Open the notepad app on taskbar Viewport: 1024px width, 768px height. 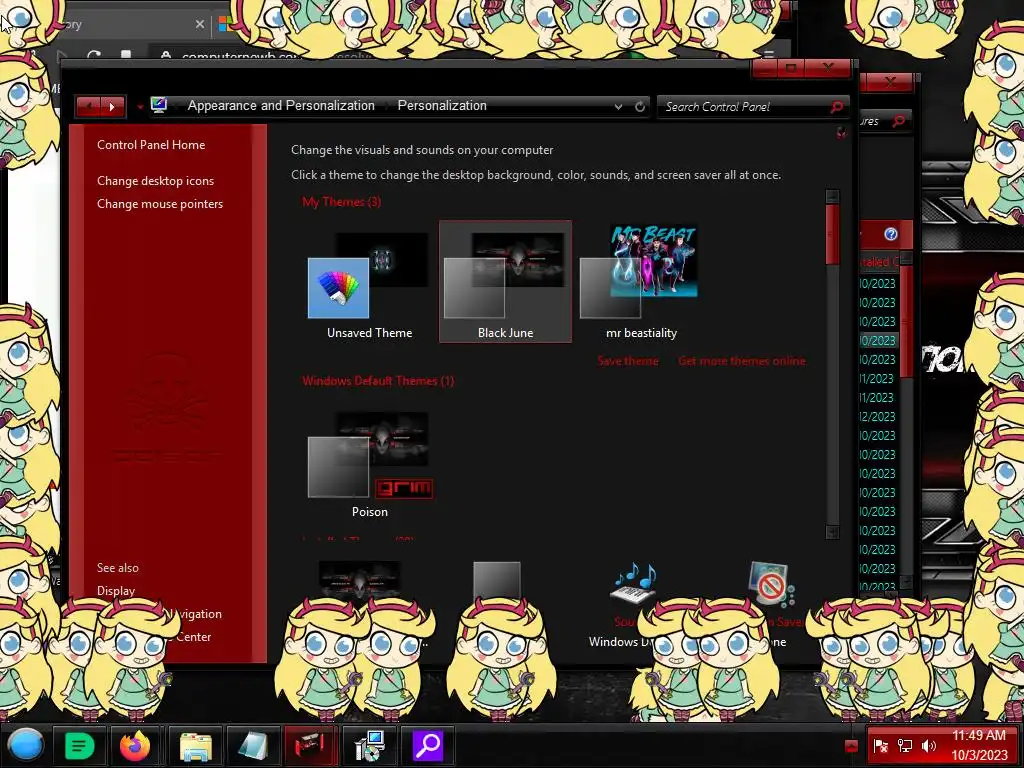[x=253, y=745]
